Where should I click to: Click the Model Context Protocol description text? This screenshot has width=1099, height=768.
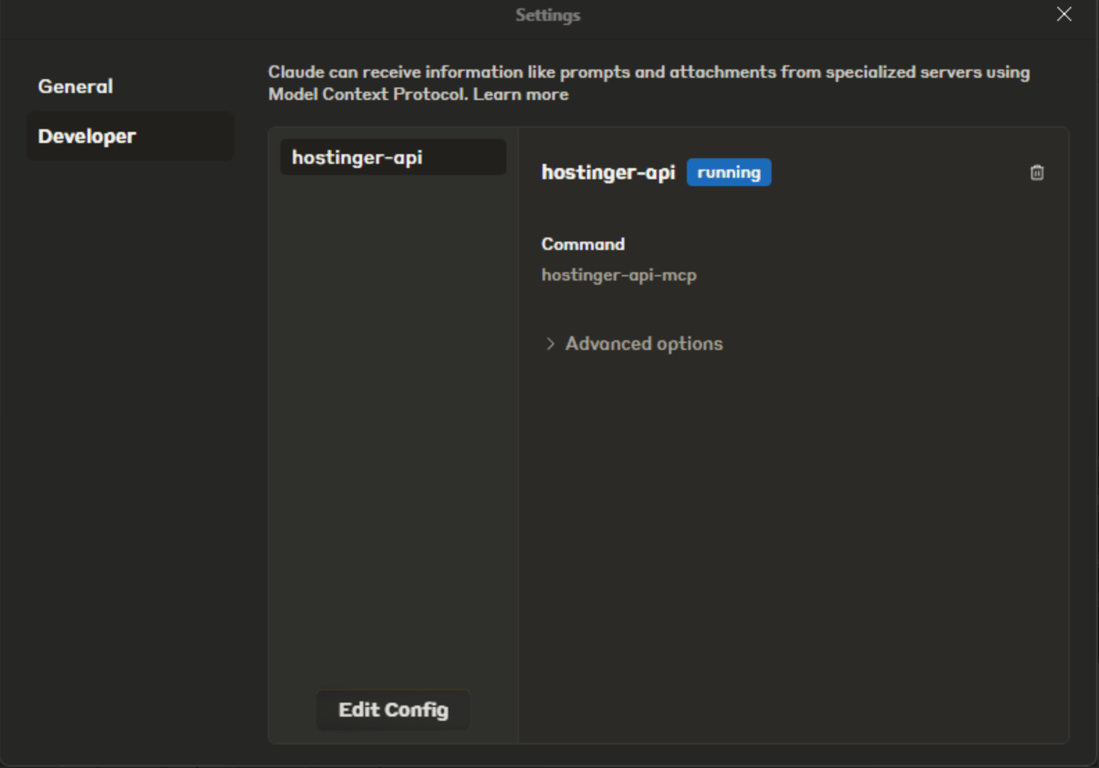[648, 72]
